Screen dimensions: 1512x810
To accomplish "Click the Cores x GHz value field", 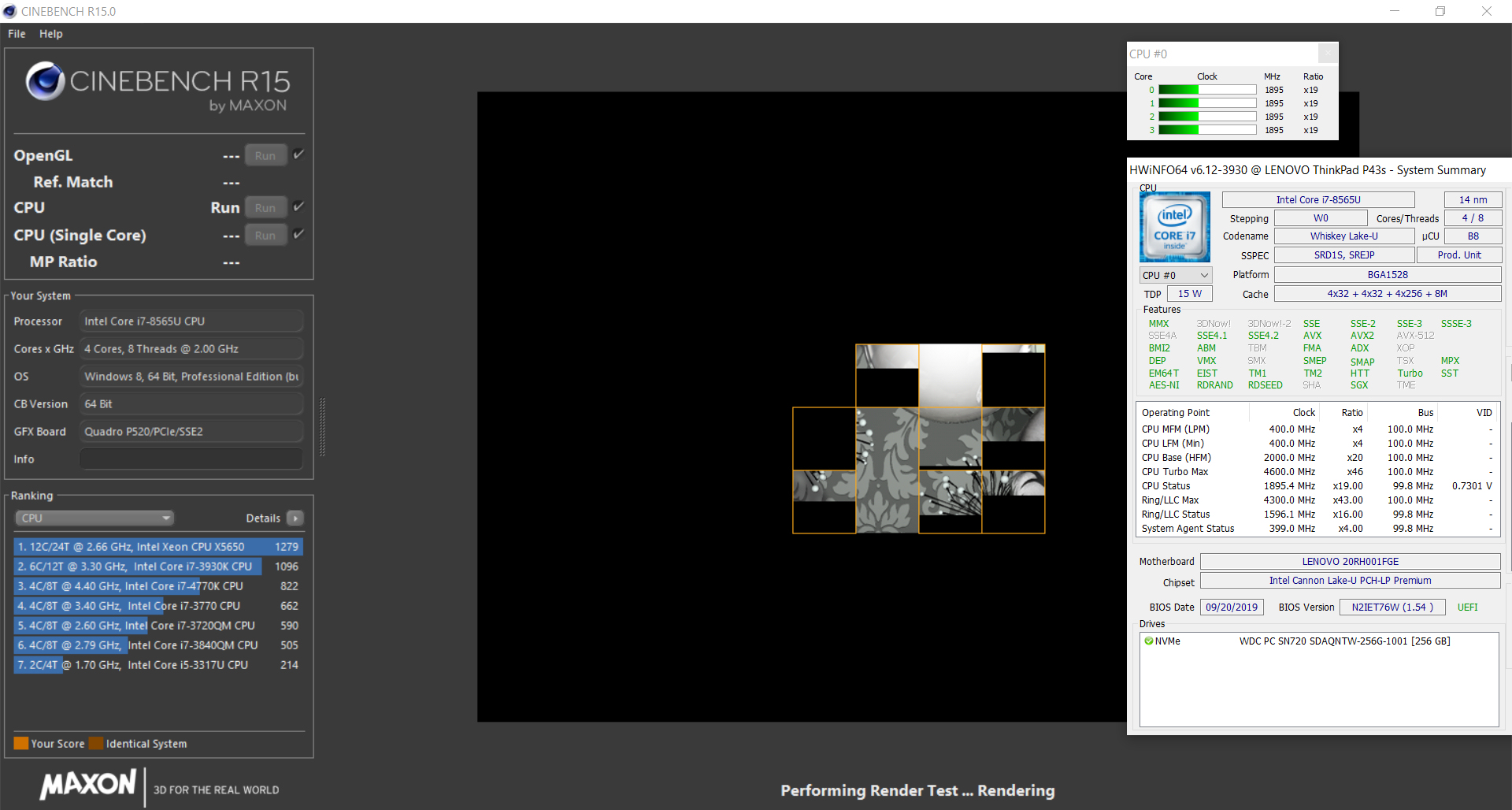I will tap(191, 349).
